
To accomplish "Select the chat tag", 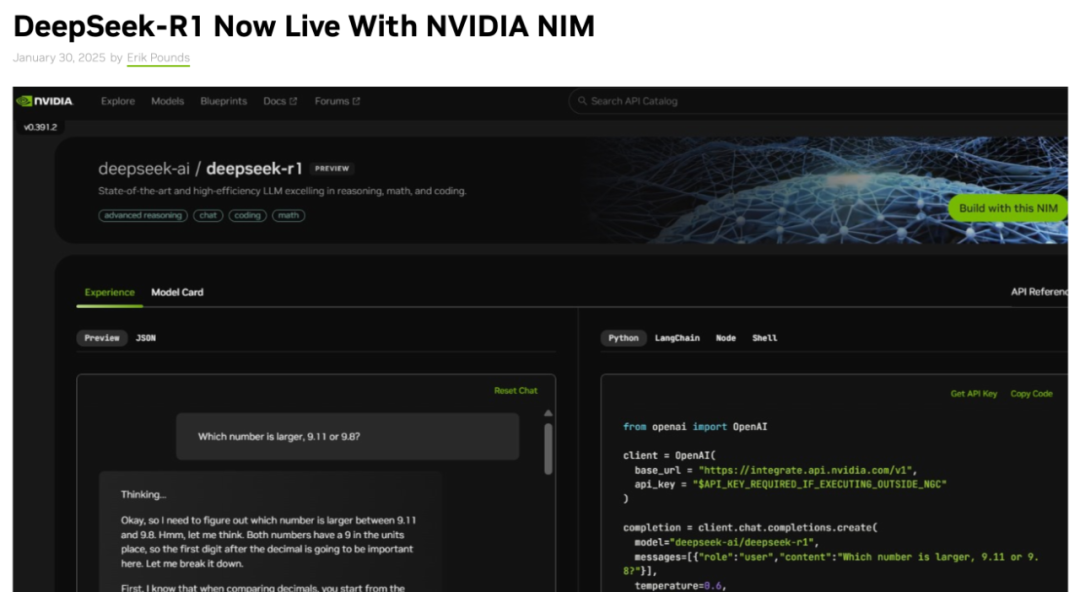I will 208,216.
